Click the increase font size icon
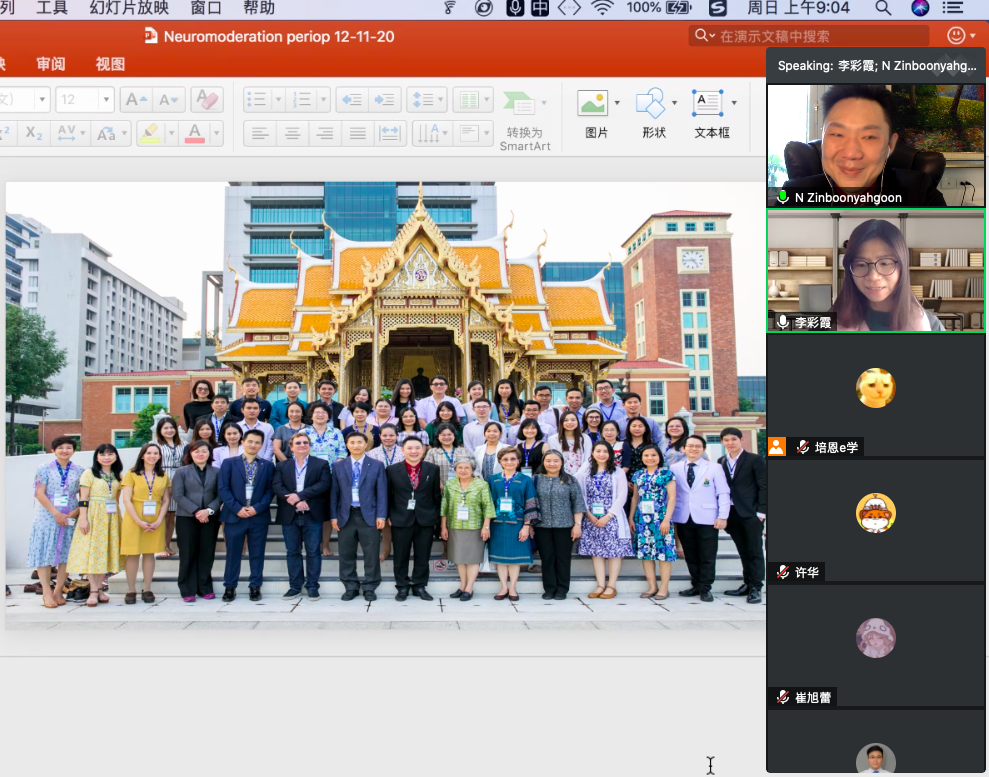 (x=137, y=100)
